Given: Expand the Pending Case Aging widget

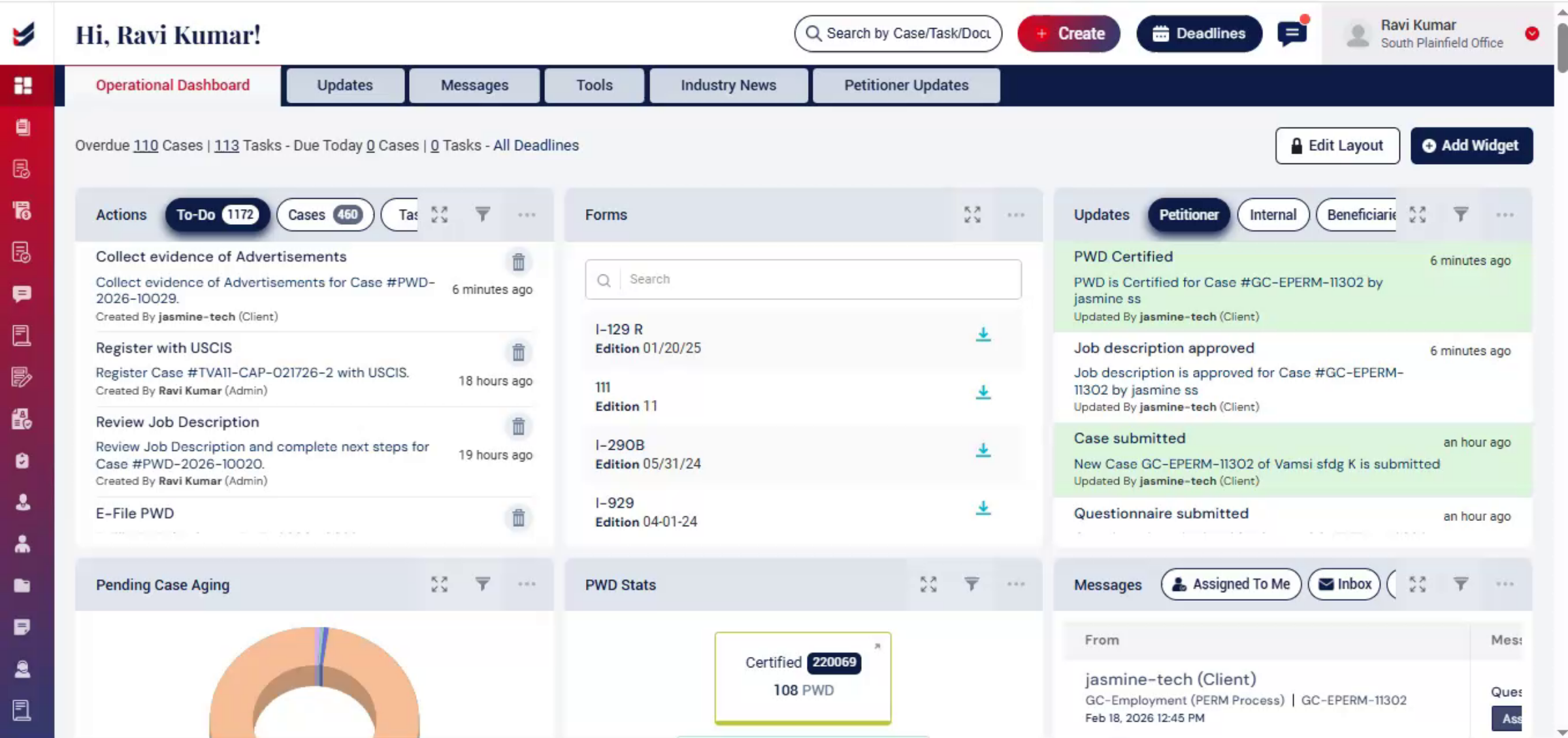Looking at the screenshot, I should 440,584.
